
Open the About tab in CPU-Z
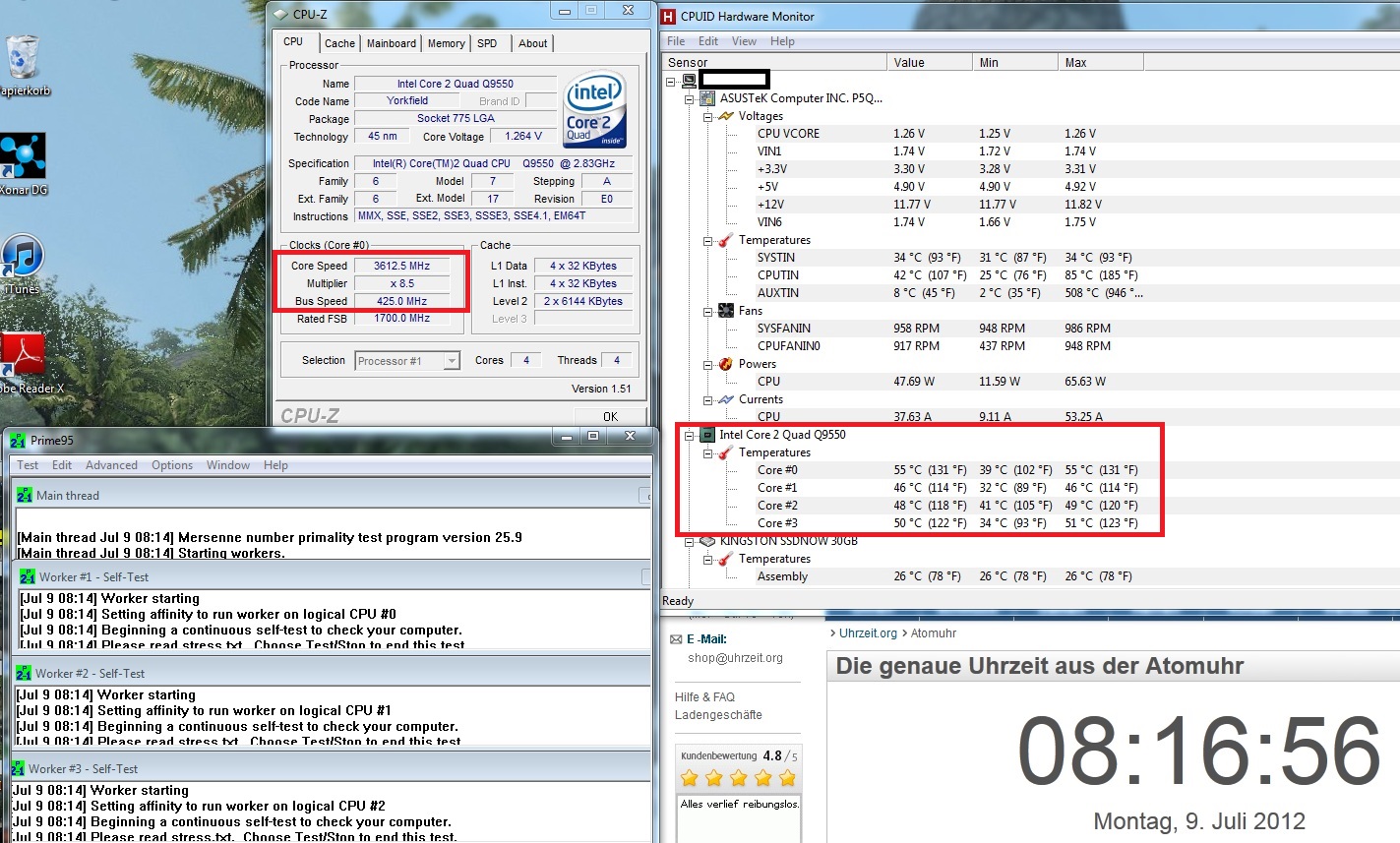tap(533, 43)
